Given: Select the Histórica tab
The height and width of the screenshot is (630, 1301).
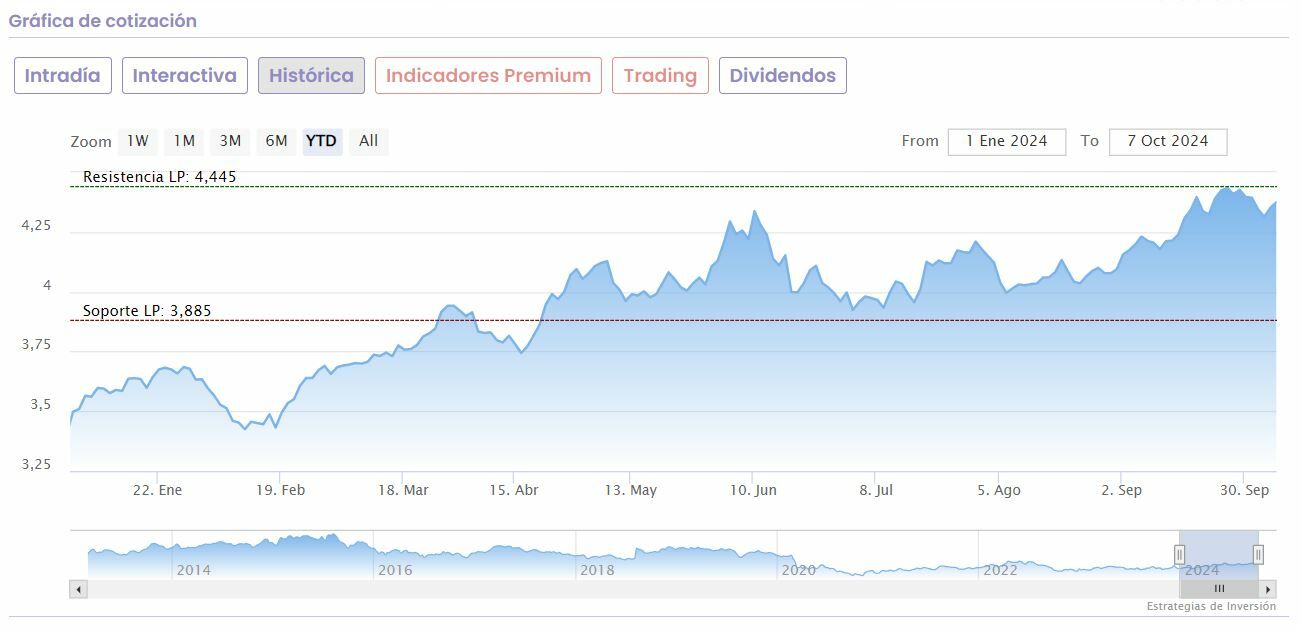Looking at the screenshot, I should pyautogui.click(x=311, y=76).
